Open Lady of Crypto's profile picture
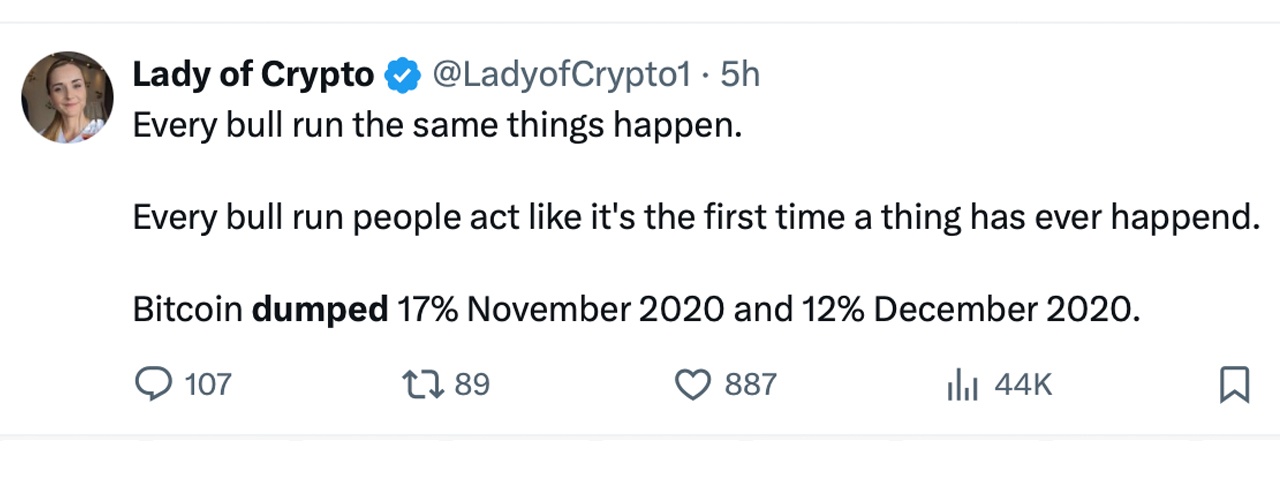The height and width of the screenshot is (500, 1280). coord(67,97)
